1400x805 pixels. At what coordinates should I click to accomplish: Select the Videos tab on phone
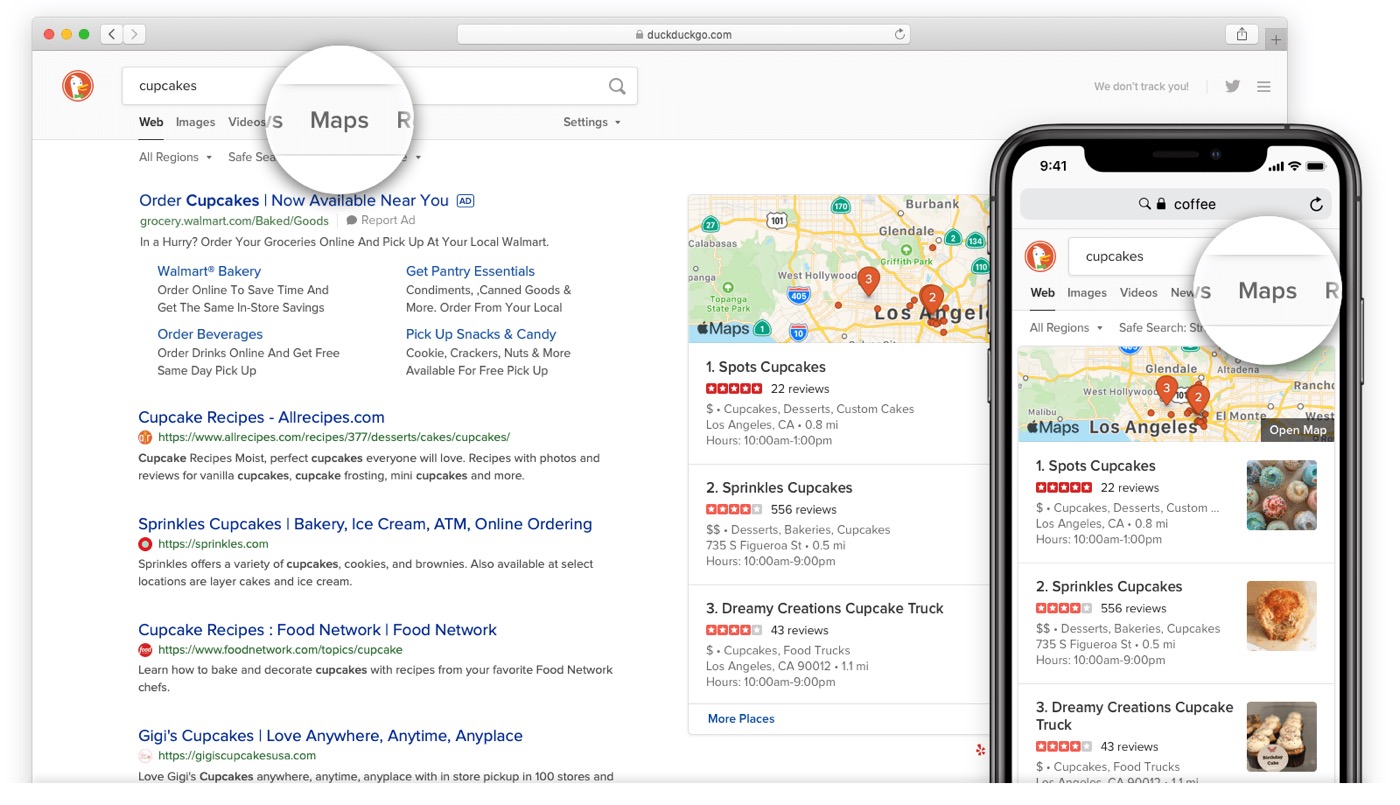[x=1138, y=292]
